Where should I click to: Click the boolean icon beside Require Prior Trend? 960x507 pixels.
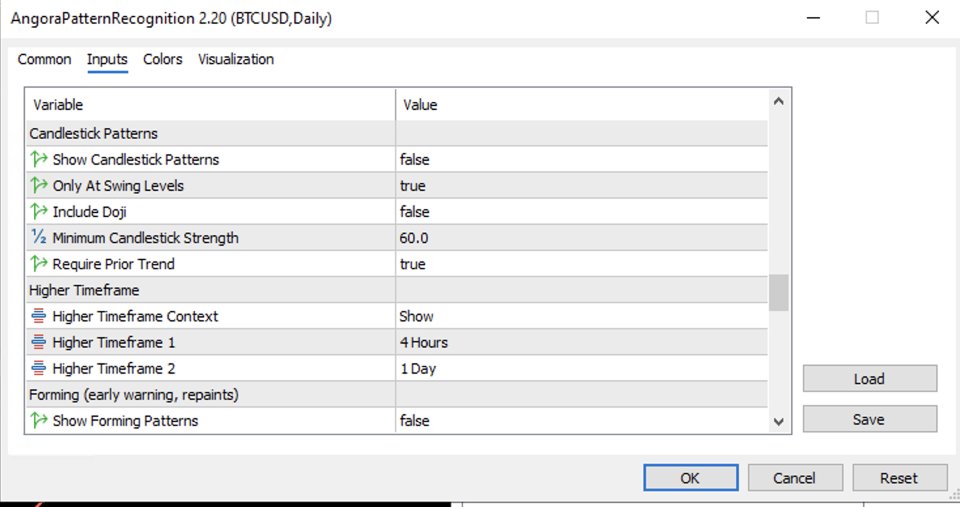39,264
